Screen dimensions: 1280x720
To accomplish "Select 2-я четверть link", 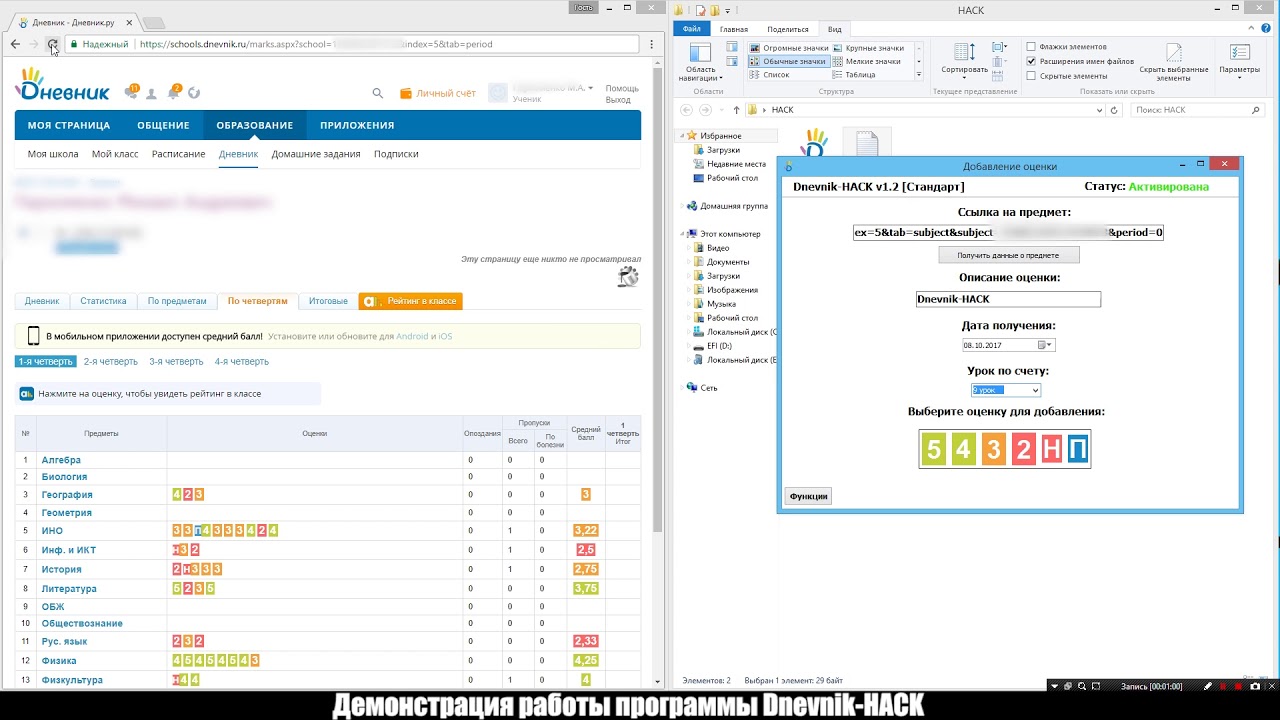I will coord(111,361).
